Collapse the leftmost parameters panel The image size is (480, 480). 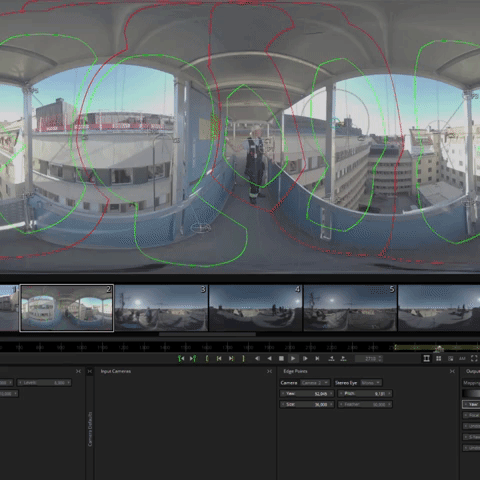[78, 371]
